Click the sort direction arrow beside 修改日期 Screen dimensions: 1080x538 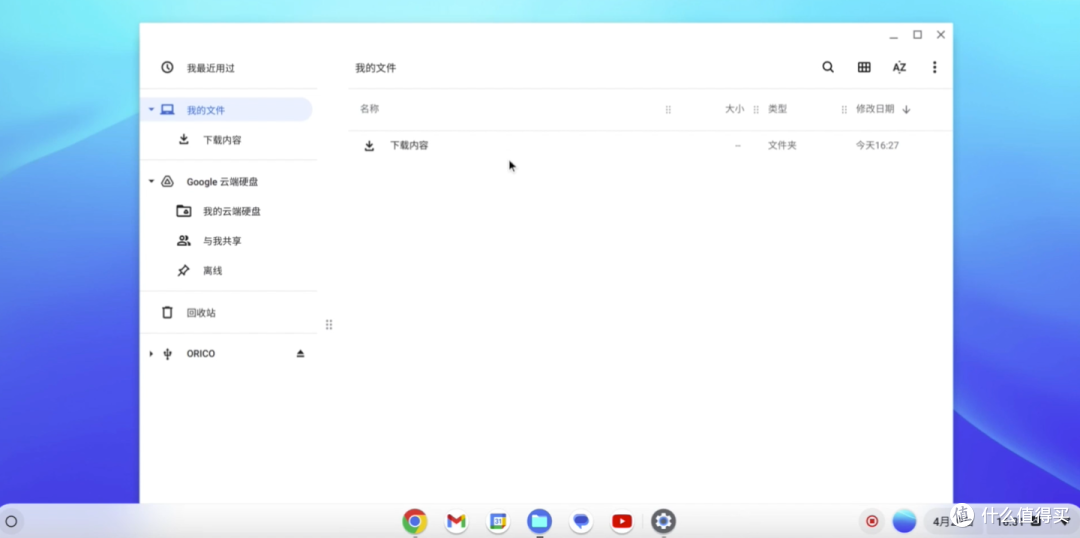pyautogui.click(x=906, y=110)
